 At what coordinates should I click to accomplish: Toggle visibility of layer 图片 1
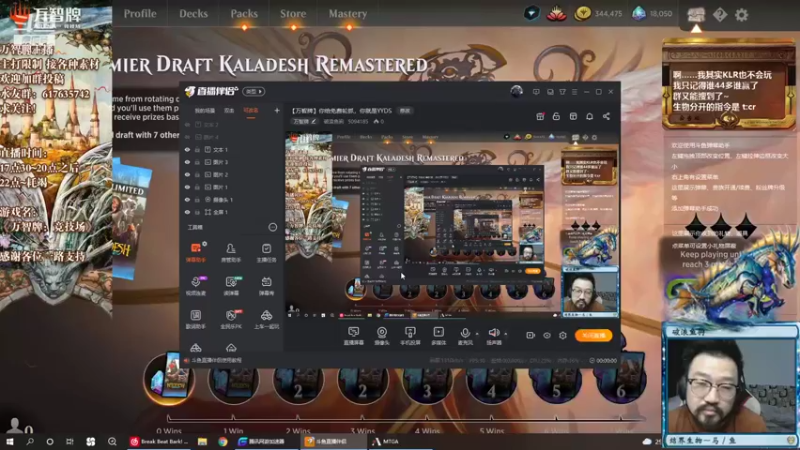pyautogui.click(x=187, y=187)
